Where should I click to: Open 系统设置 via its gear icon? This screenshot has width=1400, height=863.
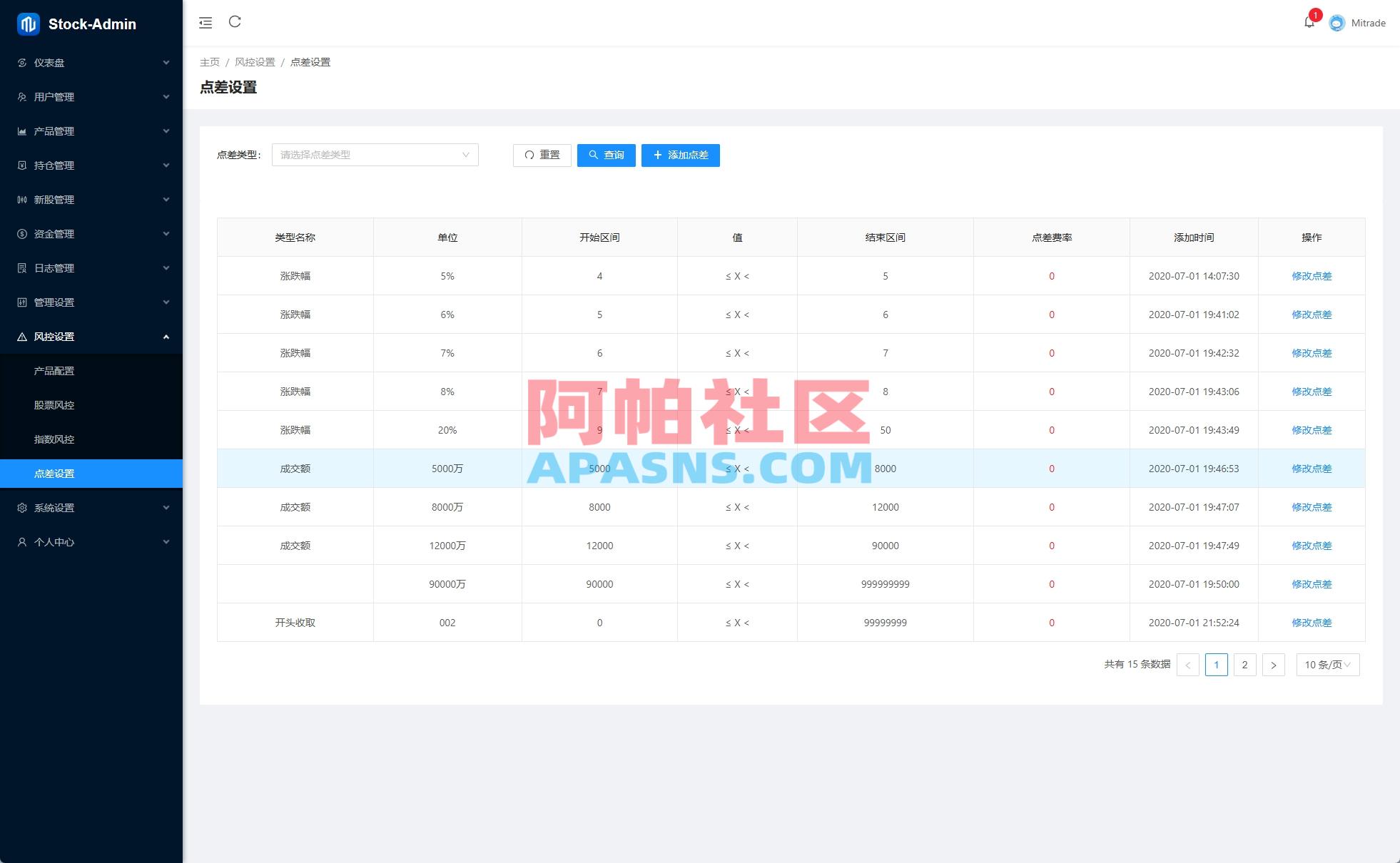pyautogui.click(x=22, y=507)
